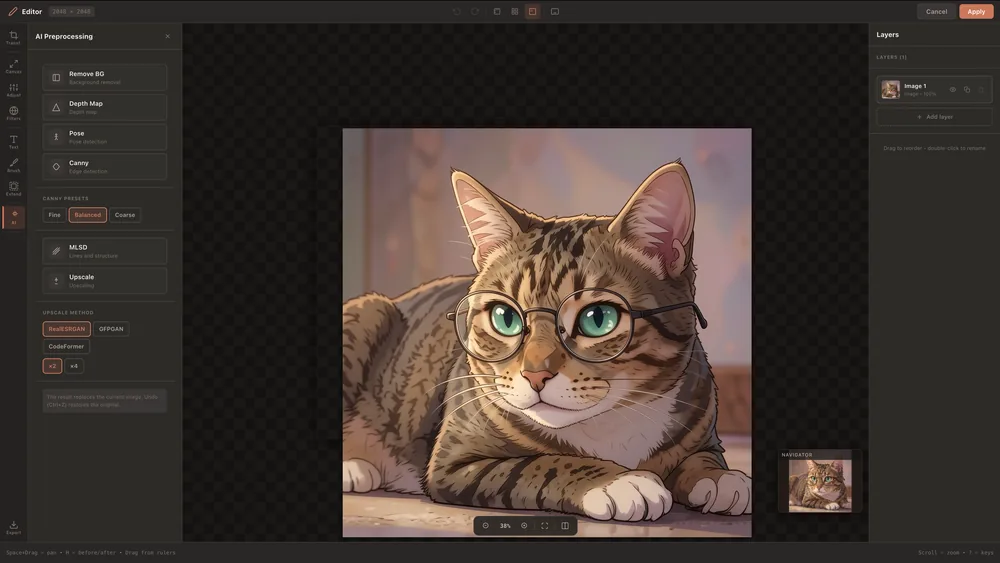Run Canny edge detection

105,166
